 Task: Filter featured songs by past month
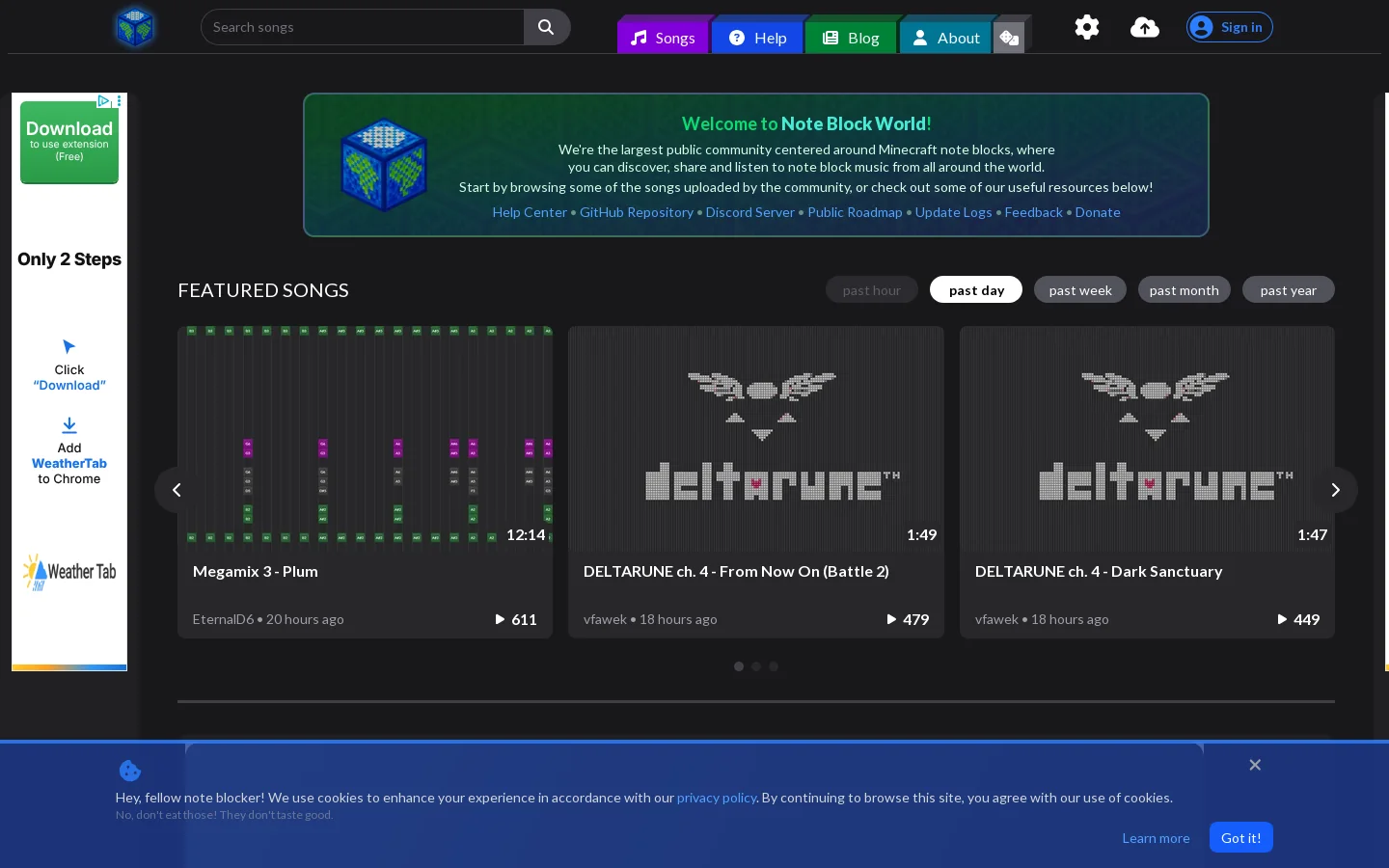coord(1185,290)
